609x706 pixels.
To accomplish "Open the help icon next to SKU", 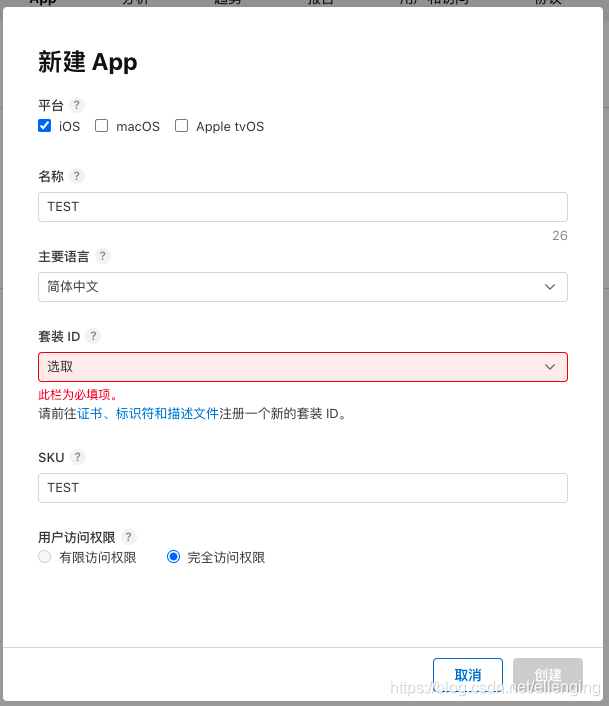I will pos(77,457).
